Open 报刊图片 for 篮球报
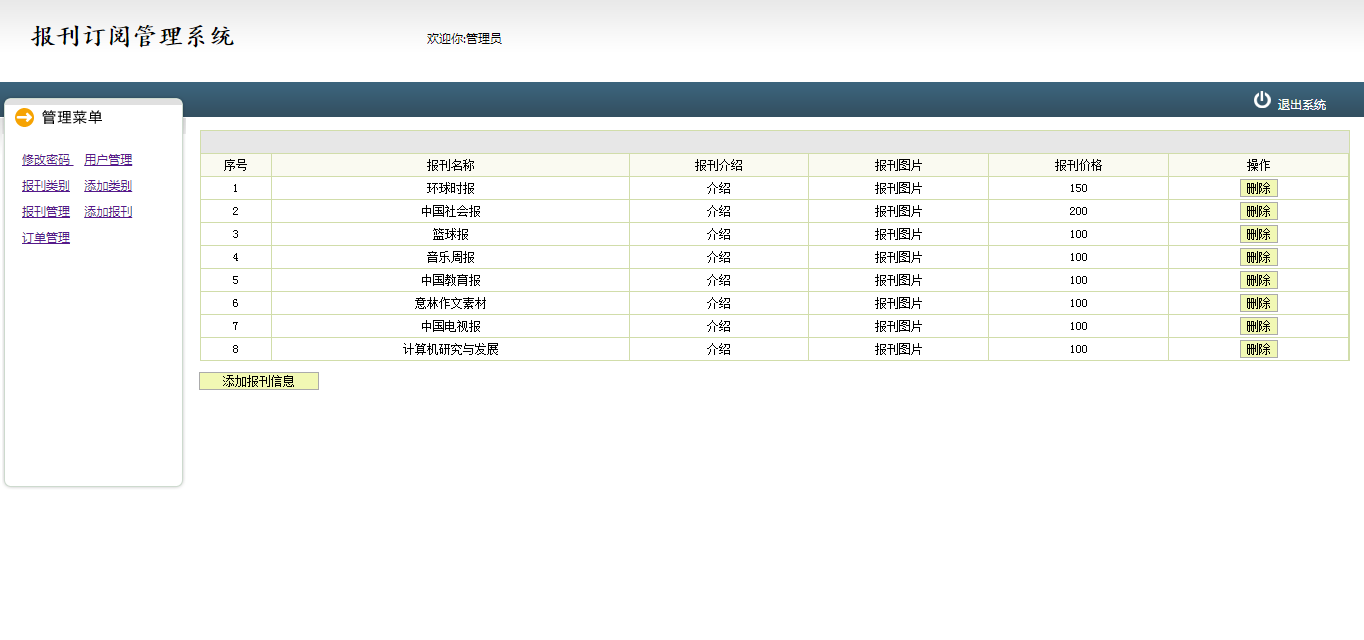This screenshot has width=1364, height=640. point(898,234)
